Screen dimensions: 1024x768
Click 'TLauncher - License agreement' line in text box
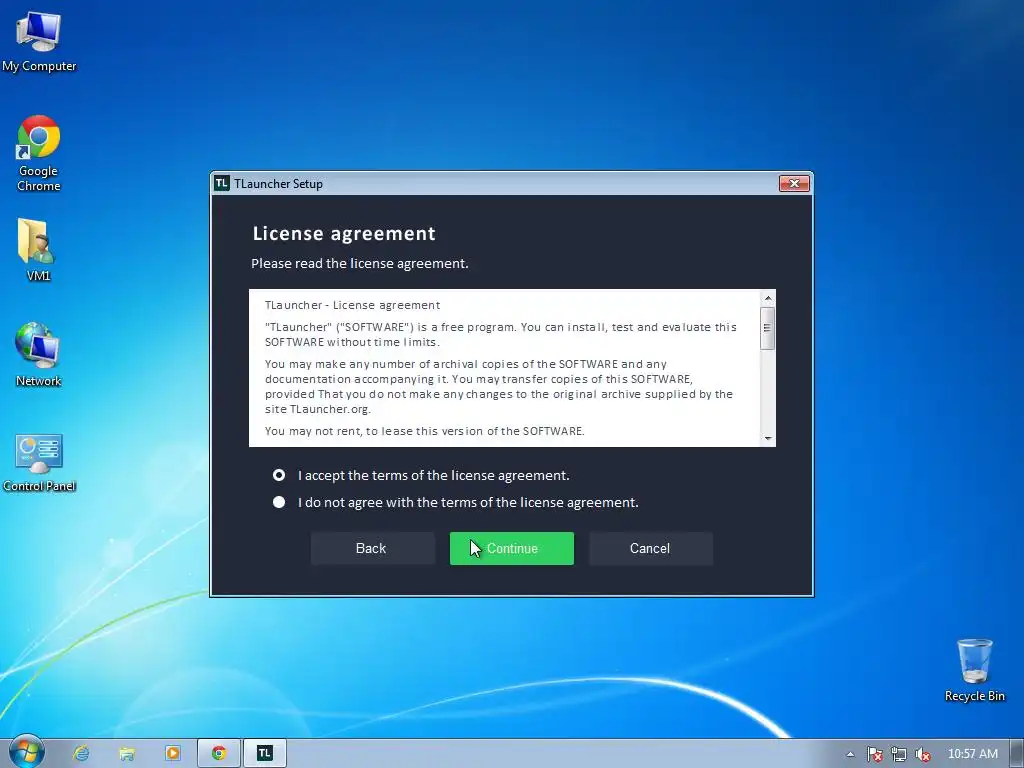353,305
